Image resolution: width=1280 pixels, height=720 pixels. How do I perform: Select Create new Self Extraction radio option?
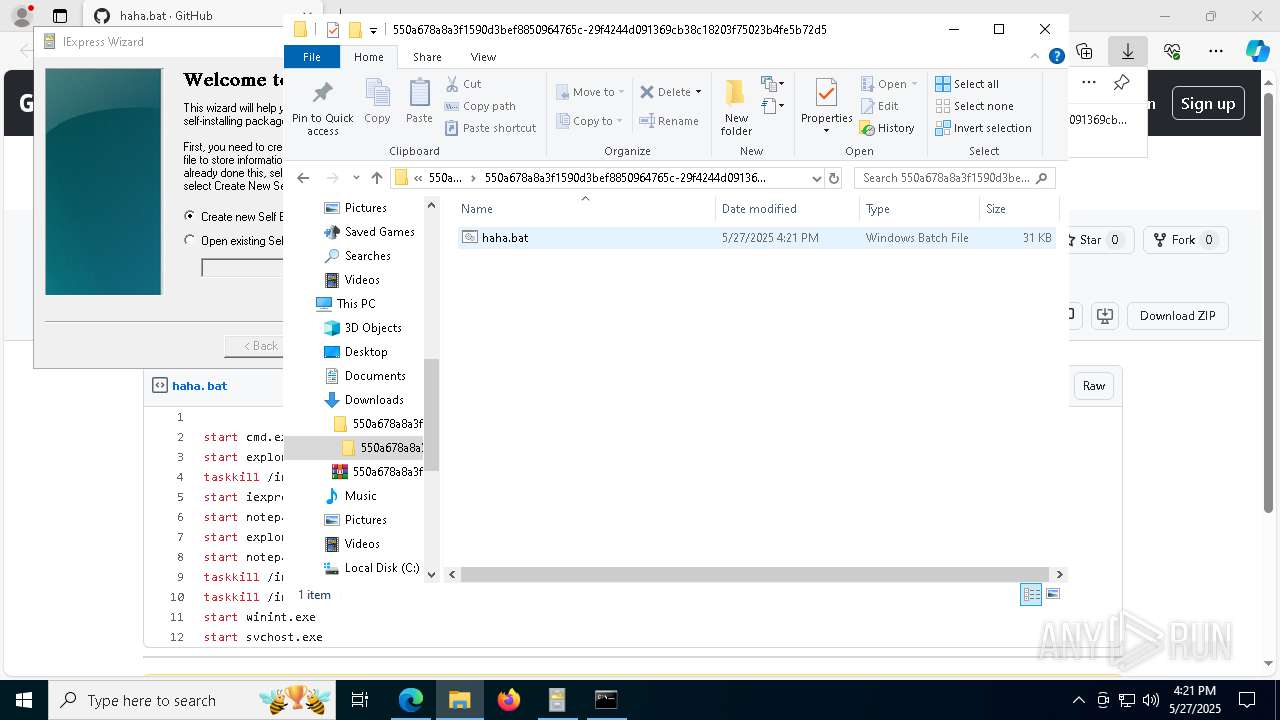pyautogui.click(x=190, y=216)
